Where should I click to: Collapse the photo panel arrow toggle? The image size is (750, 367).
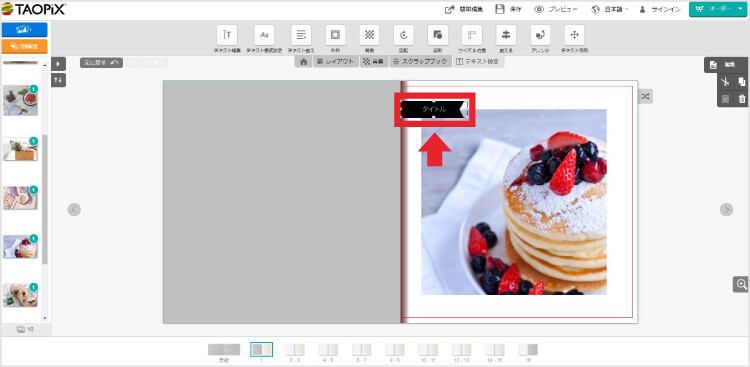[x=58, y=64]
